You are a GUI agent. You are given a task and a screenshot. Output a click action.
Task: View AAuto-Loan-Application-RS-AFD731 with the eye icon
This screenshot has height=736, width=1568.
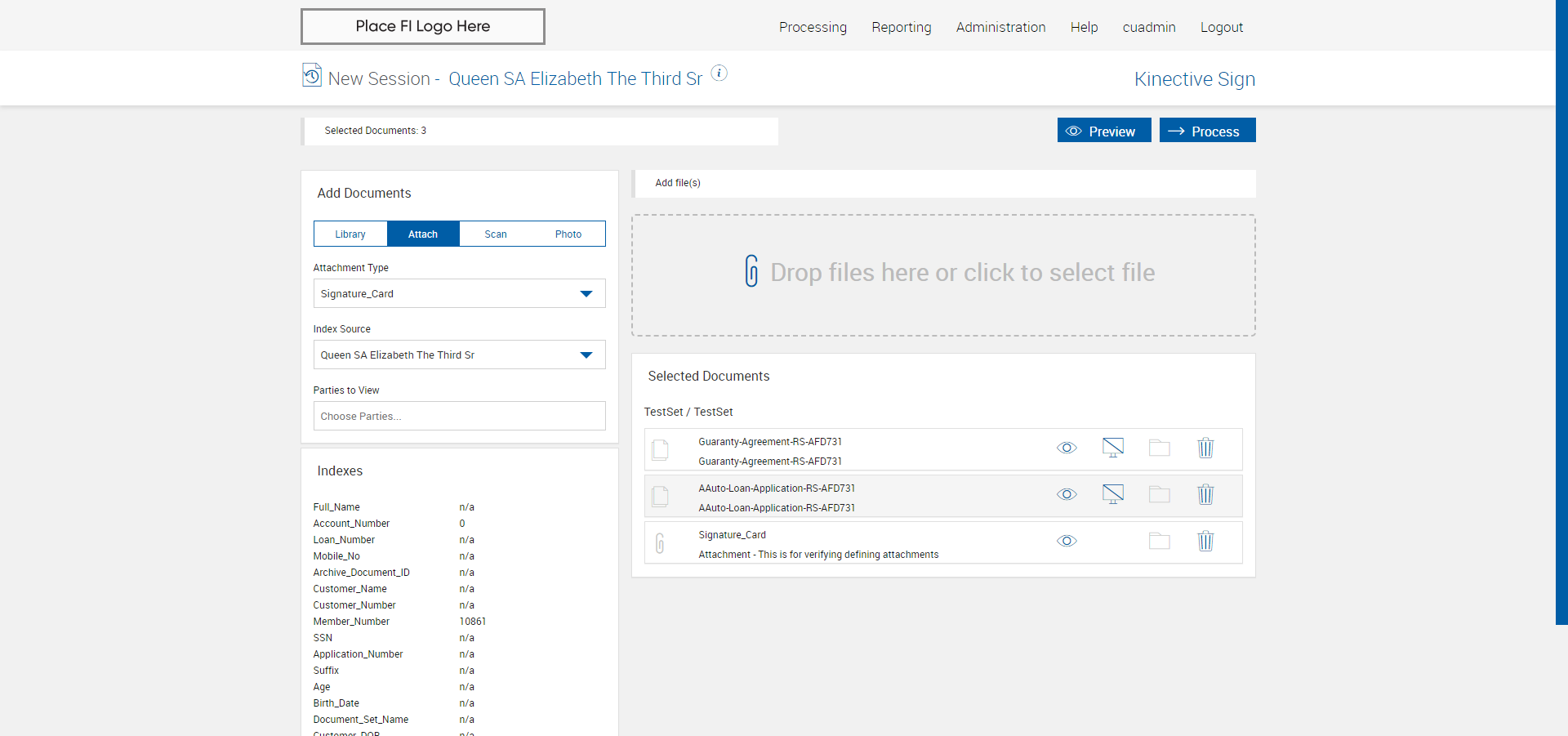[1067, 494]
